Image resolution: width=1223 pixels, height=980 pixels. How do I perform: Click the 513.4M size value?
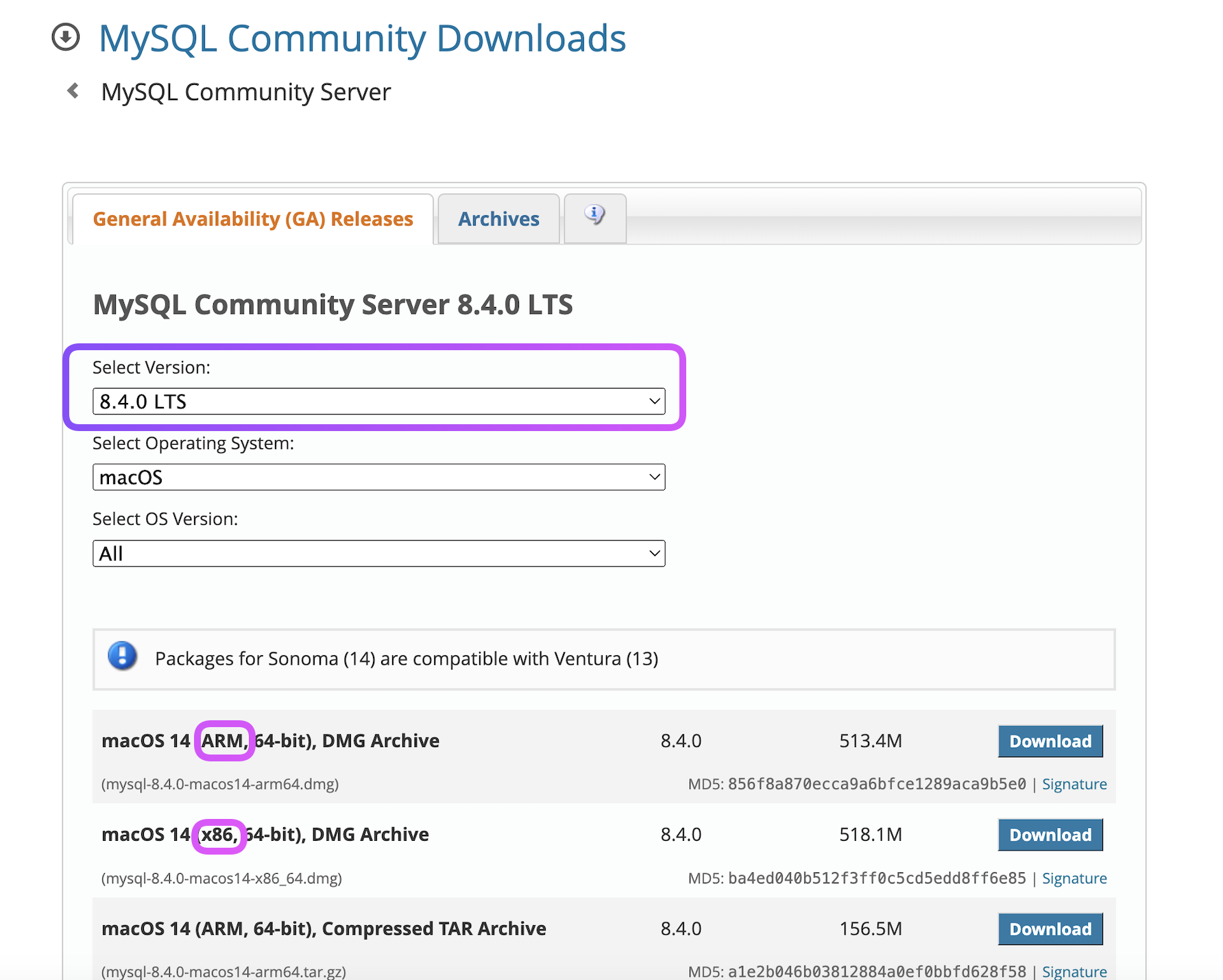click(x=871, y=741)
